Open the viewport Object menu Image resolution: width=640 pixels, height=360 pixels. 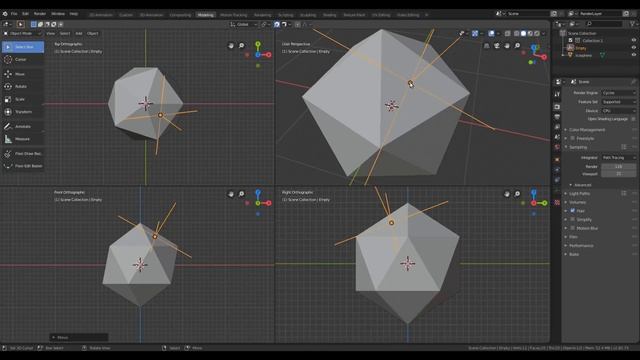tap(93, 33)
